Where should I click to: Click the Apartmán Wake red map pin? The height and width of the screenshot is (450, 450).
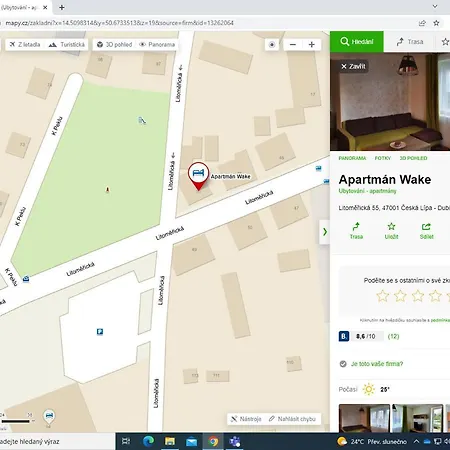(x=198, y=176)
